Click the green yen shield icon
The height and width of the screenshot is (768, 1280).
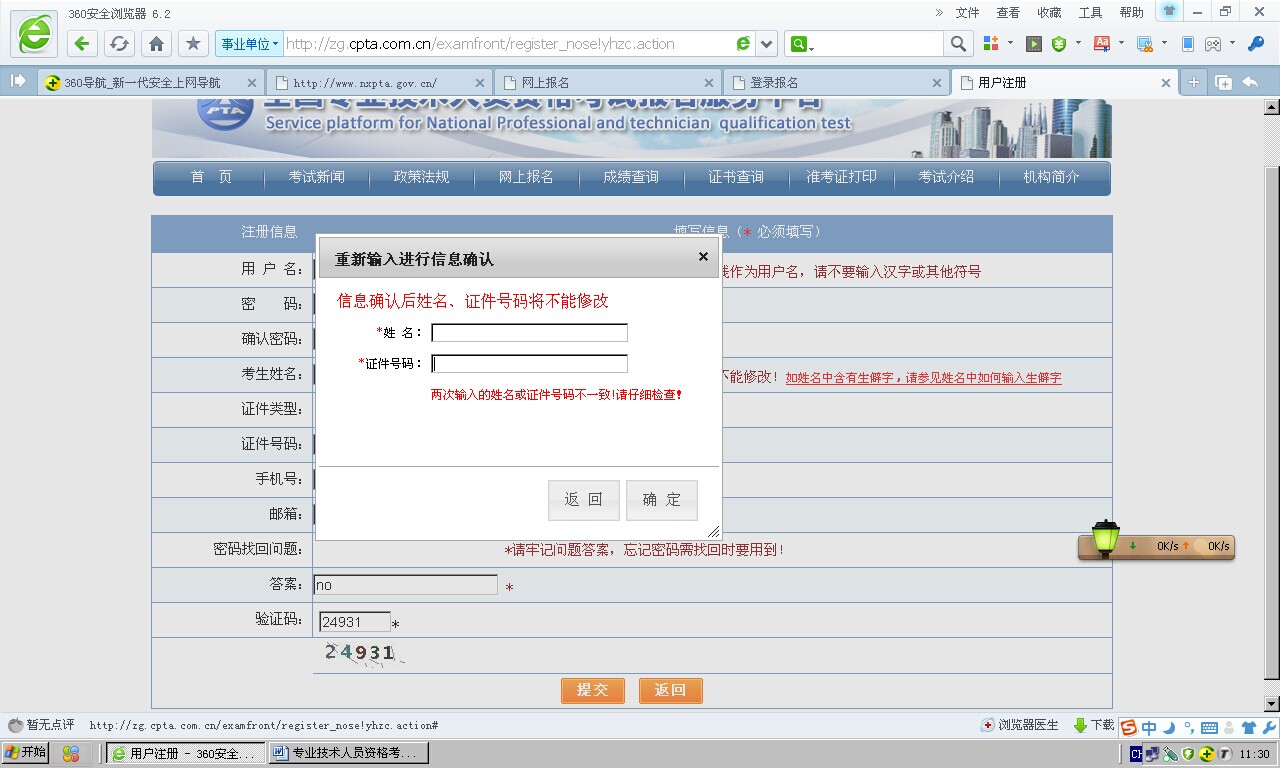[x=1059, y=44]
